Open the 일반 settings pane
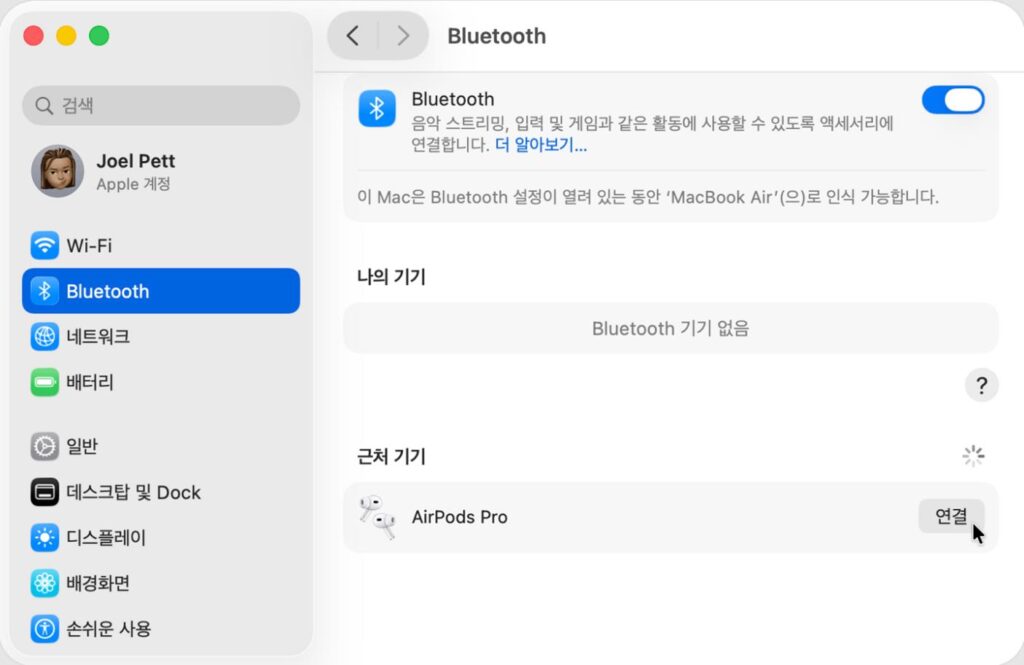Viewport: 1024px width, 665px height. (x=161, y=446)
